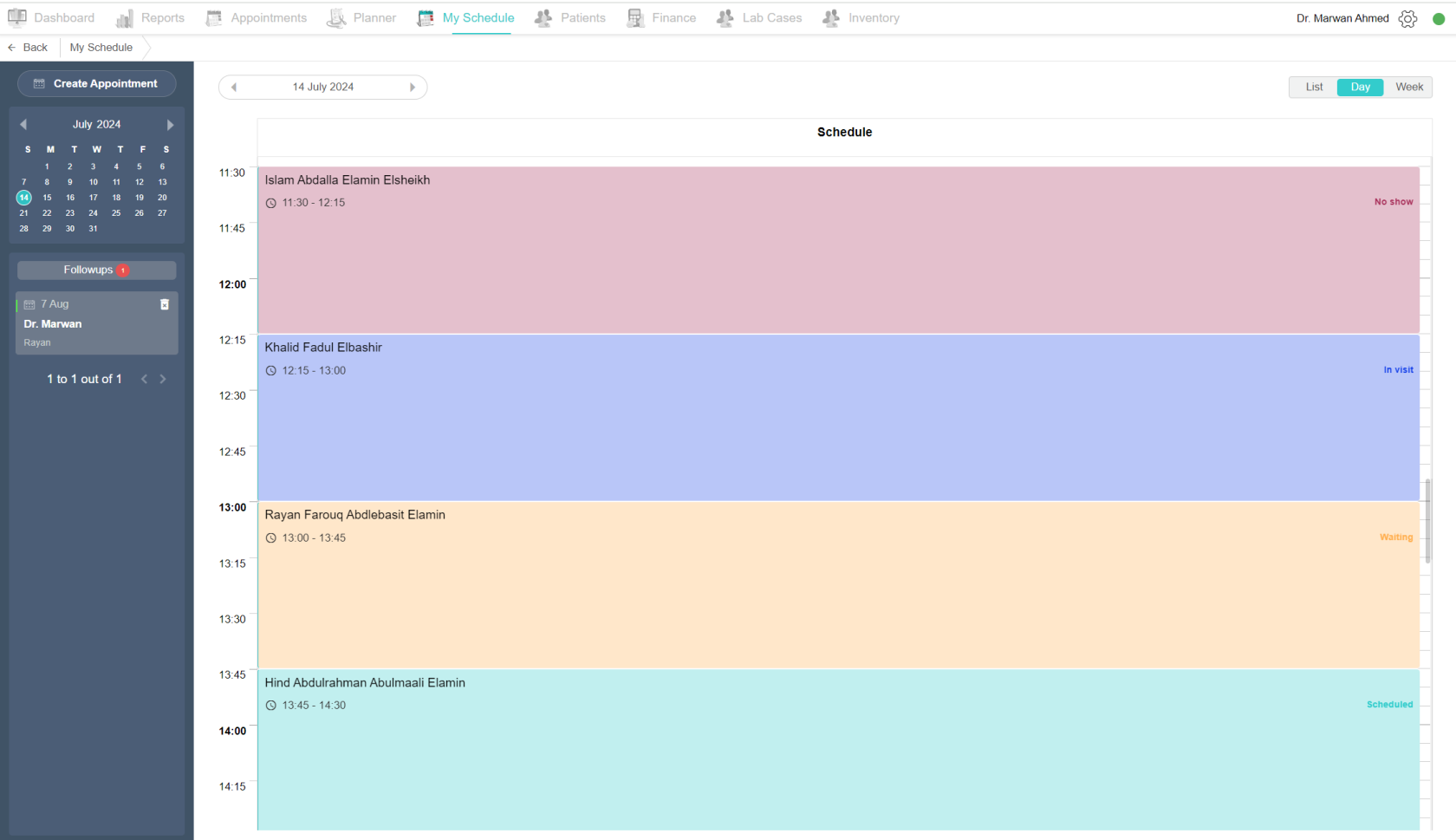
Task: Open the Dashboard section
Action: [64, 17]
